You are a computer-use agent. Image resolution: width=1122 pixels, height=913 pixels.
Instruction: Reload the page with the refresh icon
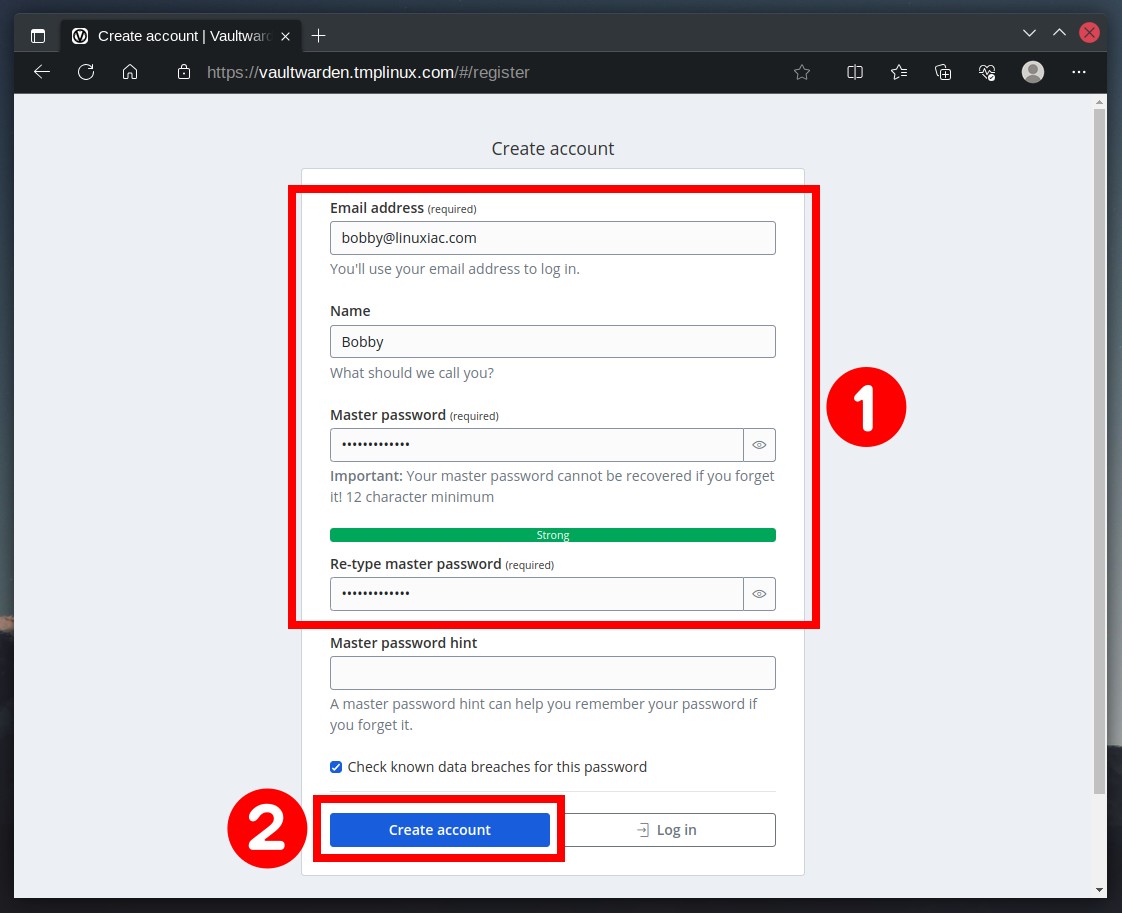pos(86,72)
